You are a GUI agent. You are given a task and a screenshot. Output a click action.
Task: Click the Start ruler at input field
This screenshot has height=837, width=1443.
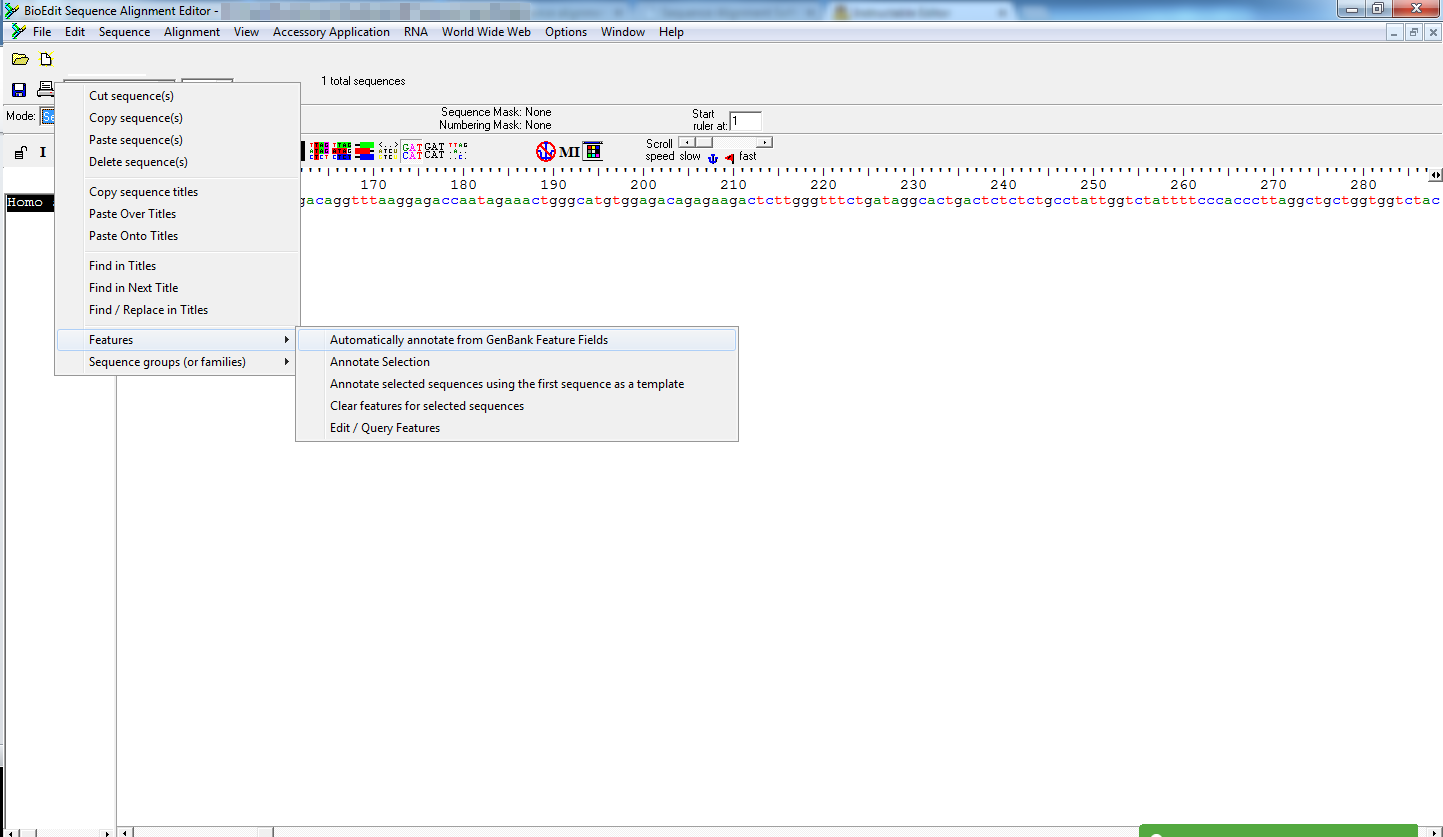745,121
